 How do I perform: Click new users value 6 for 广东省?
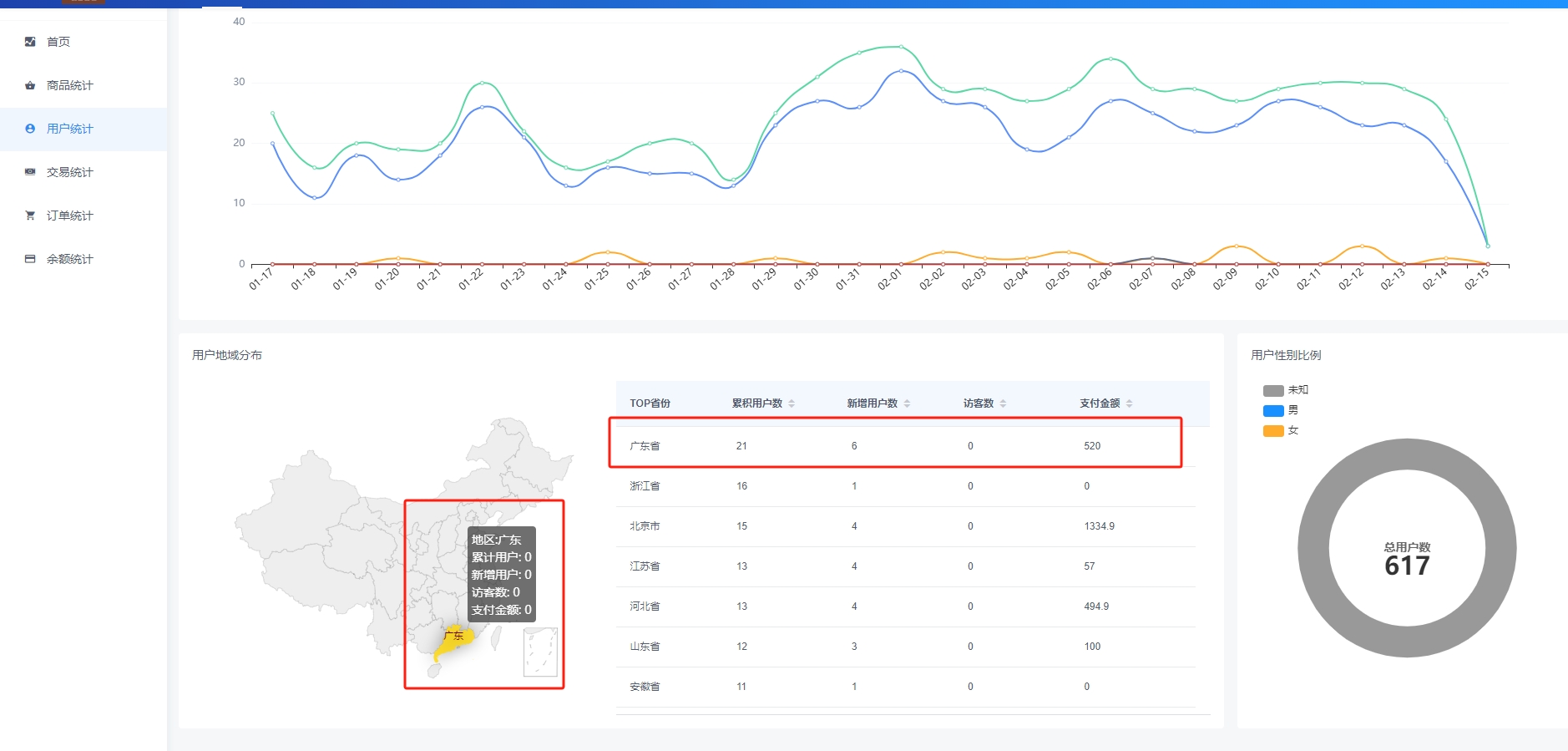pos(854,446)
